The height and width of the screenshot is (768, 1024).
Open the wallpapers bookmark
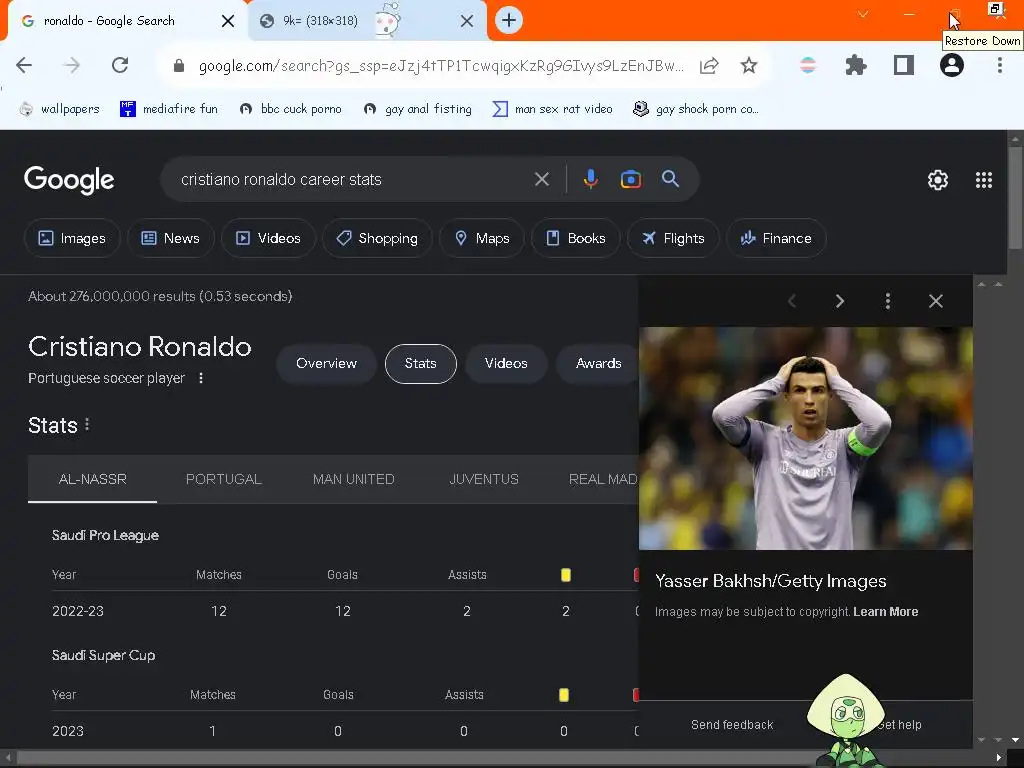59,109
